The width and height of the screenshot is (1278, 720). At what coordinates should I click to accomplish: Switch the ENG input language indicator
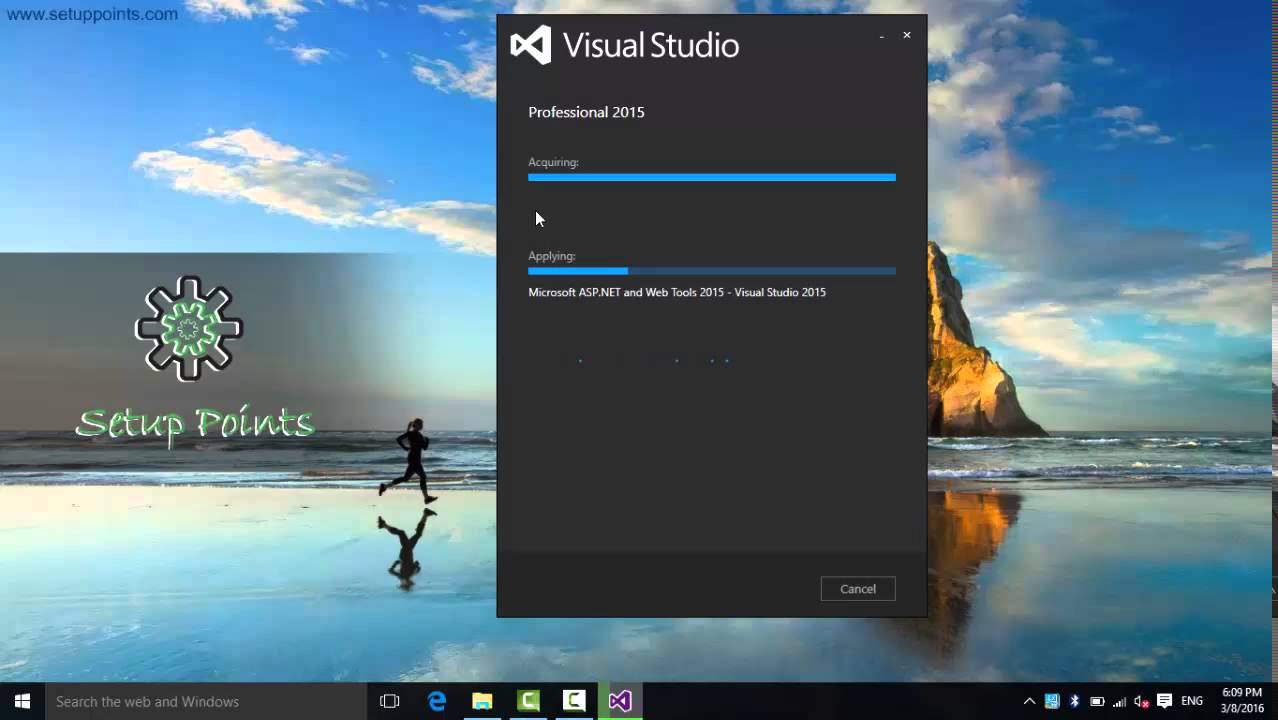click(1192, 701)
